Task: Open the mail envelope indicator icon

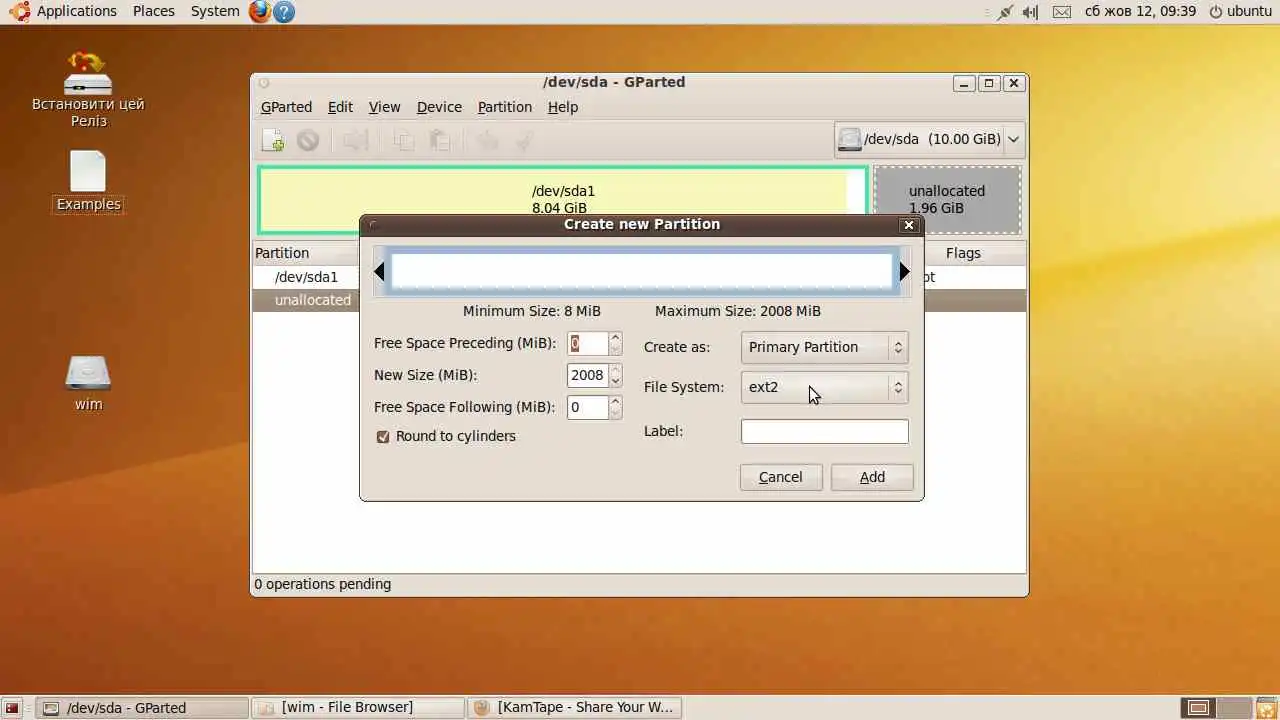Action: pyautogui.click(x=1062, y=12)
